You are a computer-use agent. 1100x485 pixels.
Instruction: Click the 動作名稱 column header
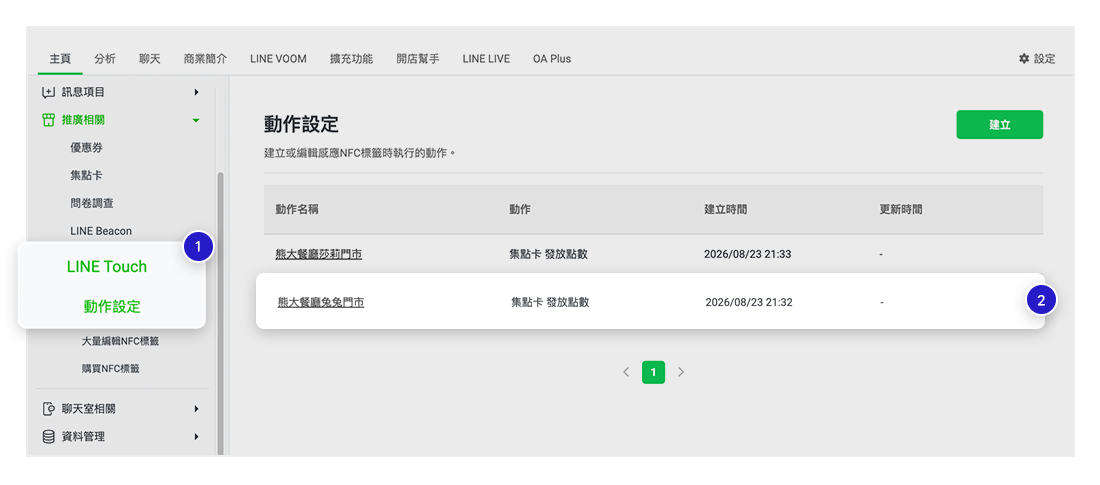click(x=298, y=209)
